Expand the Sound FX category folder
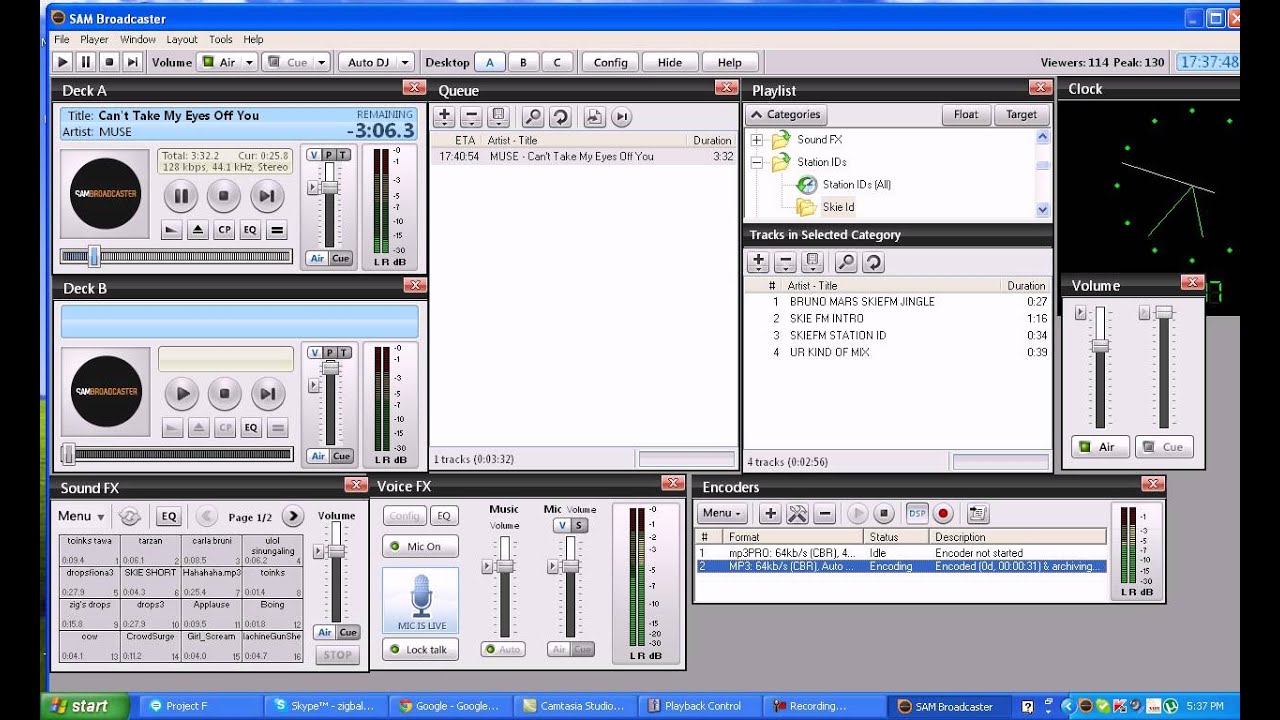Viewport: 1280px width, 720px height. click(757, 140)
